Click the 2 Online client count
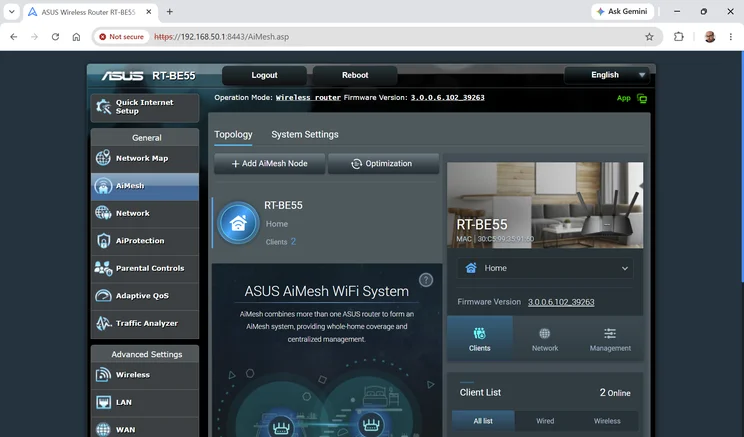744x437 pixels. click(x=614, y=392)
